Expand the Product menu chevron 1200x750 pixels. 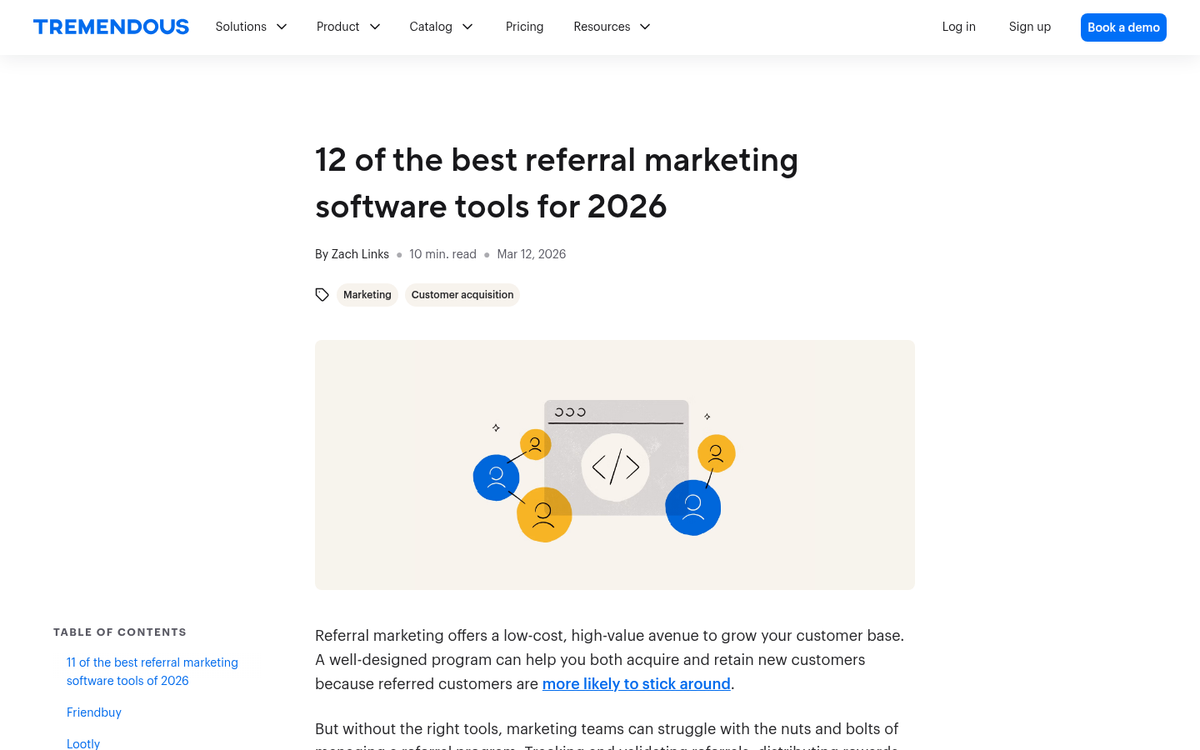[x=376, y=27]
